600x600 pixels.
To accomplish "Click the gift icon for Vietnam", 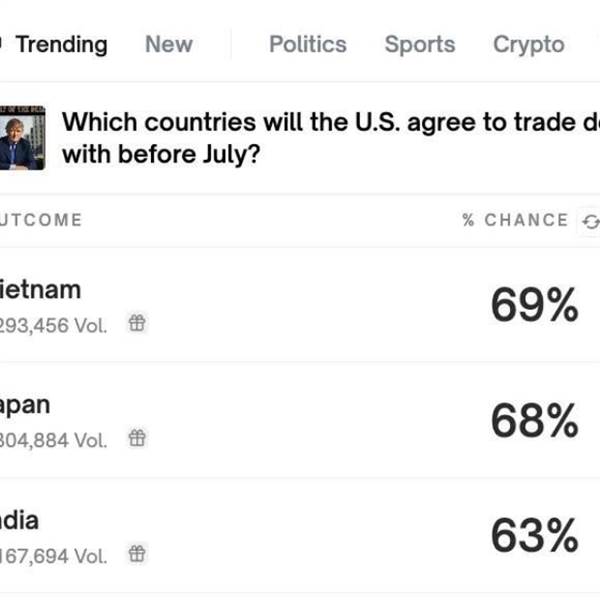I will (137, 323).
